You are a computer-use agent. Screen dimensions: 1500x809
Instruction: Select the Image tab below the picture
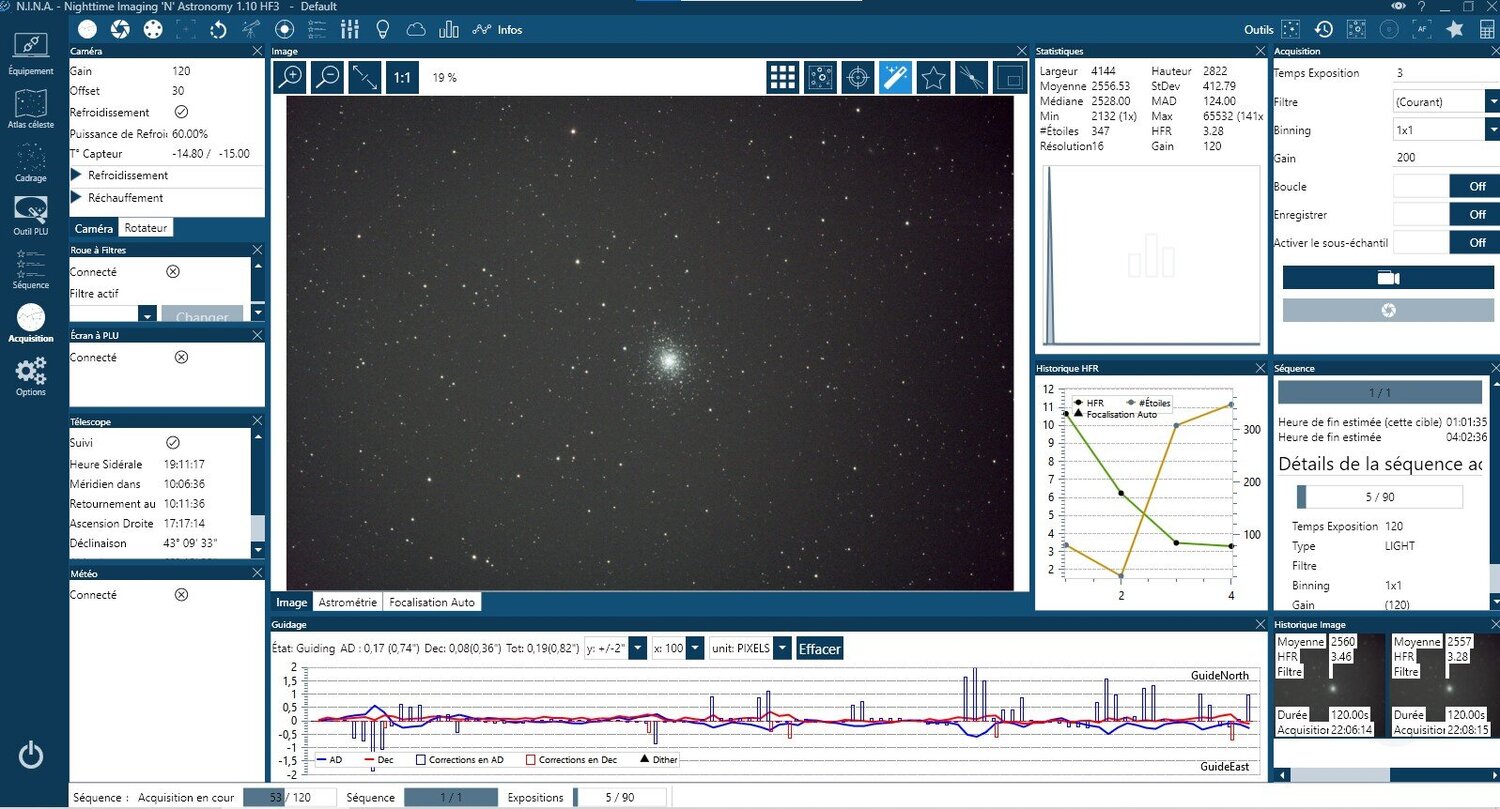pyautogui.click(x=292, y=602)
